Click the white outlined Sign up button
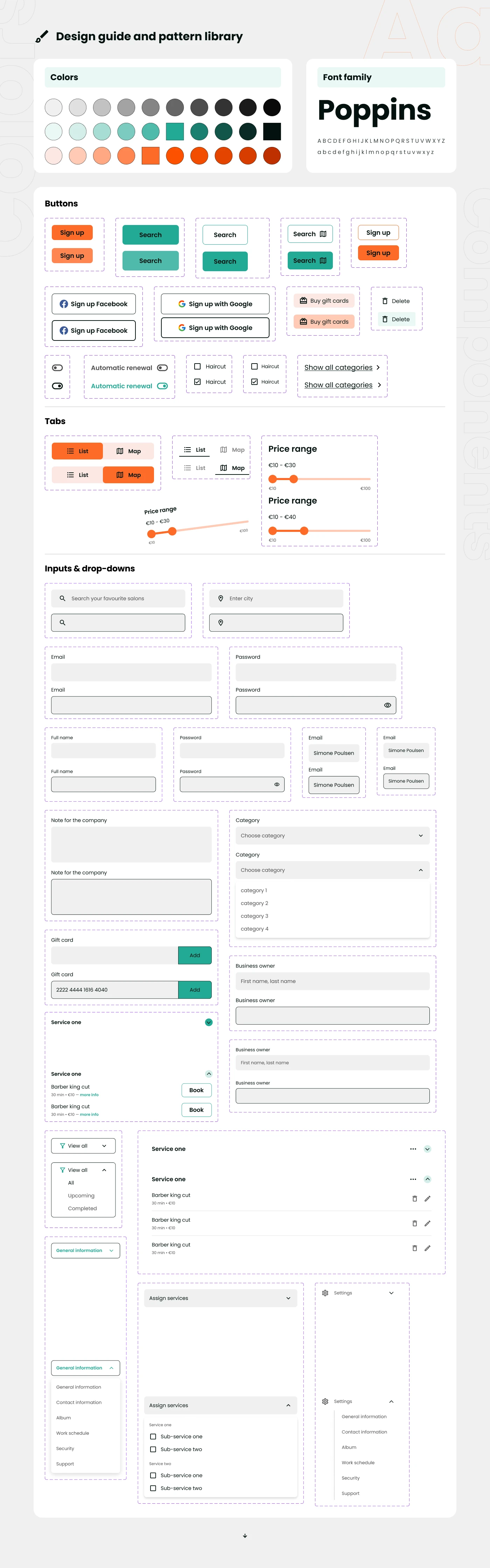Viewport: 490px width, 1568px height. 378,232
